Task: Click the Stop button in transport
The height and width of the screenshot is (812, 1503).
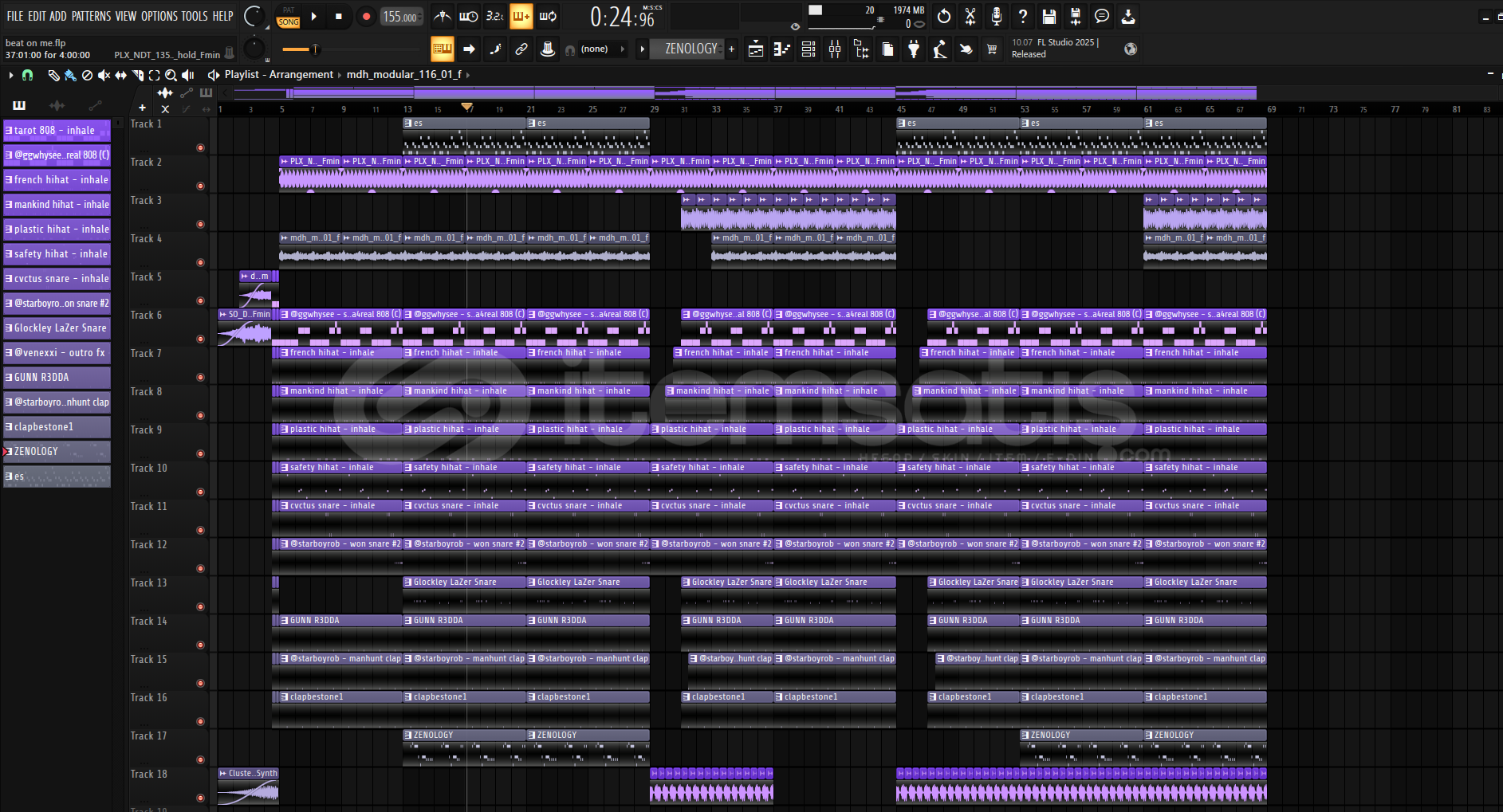Action: coord(339,16)
